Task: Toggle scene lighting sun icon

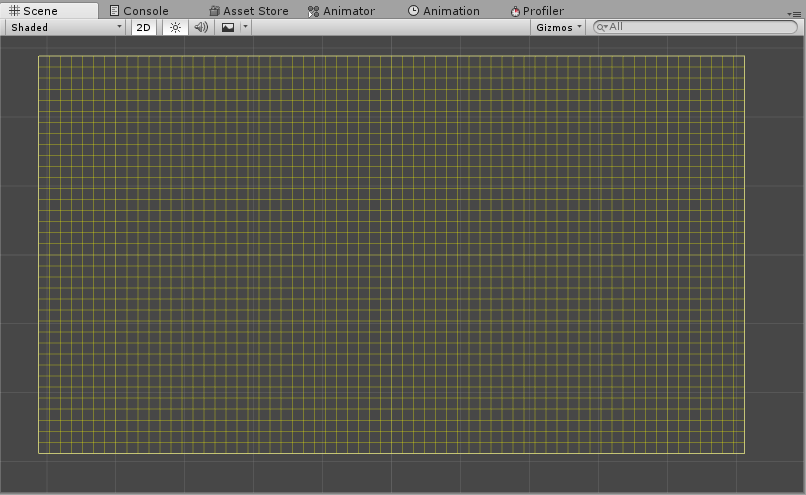Action: (x=175, y=27)
